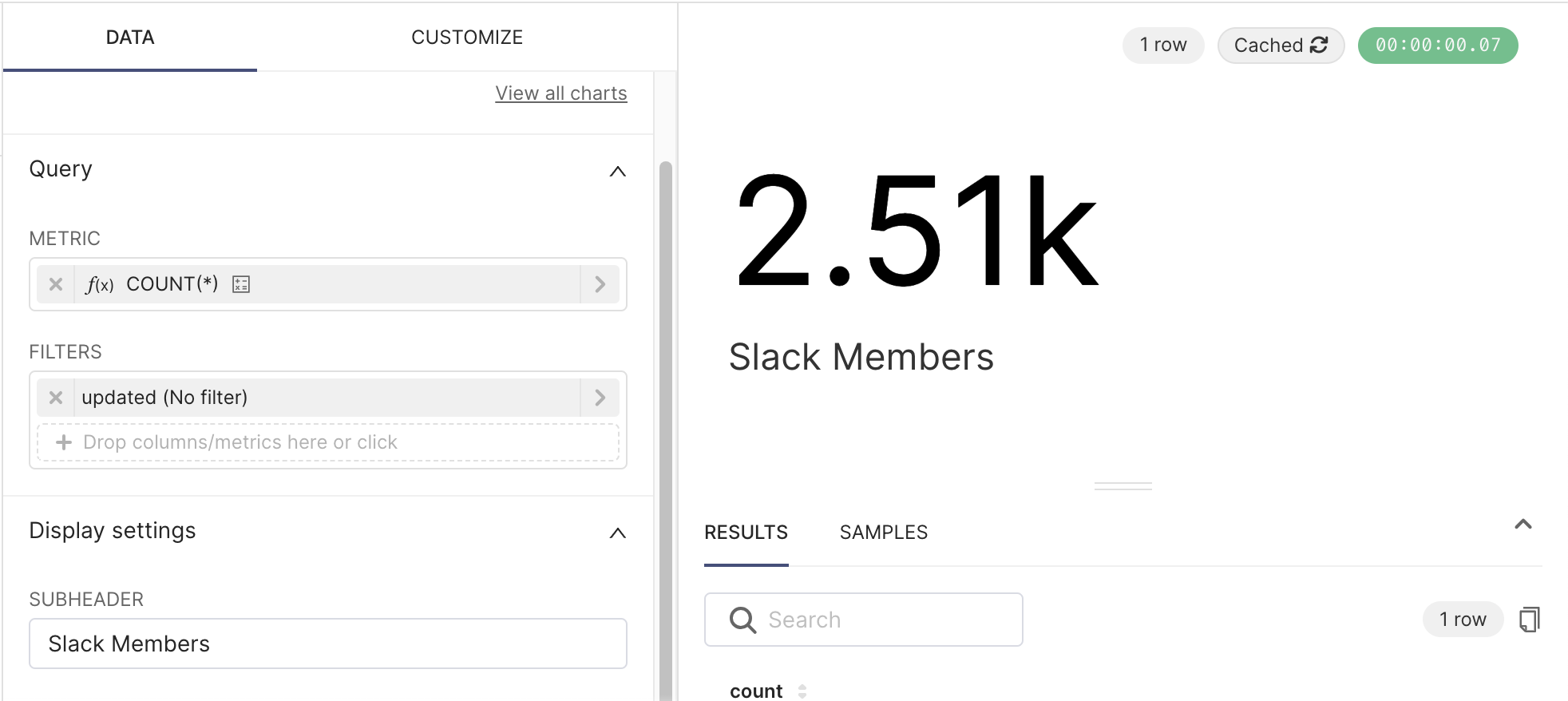Click the plus icon to add filter
This screenshot has width=1568, height=701.
point(64,442)
